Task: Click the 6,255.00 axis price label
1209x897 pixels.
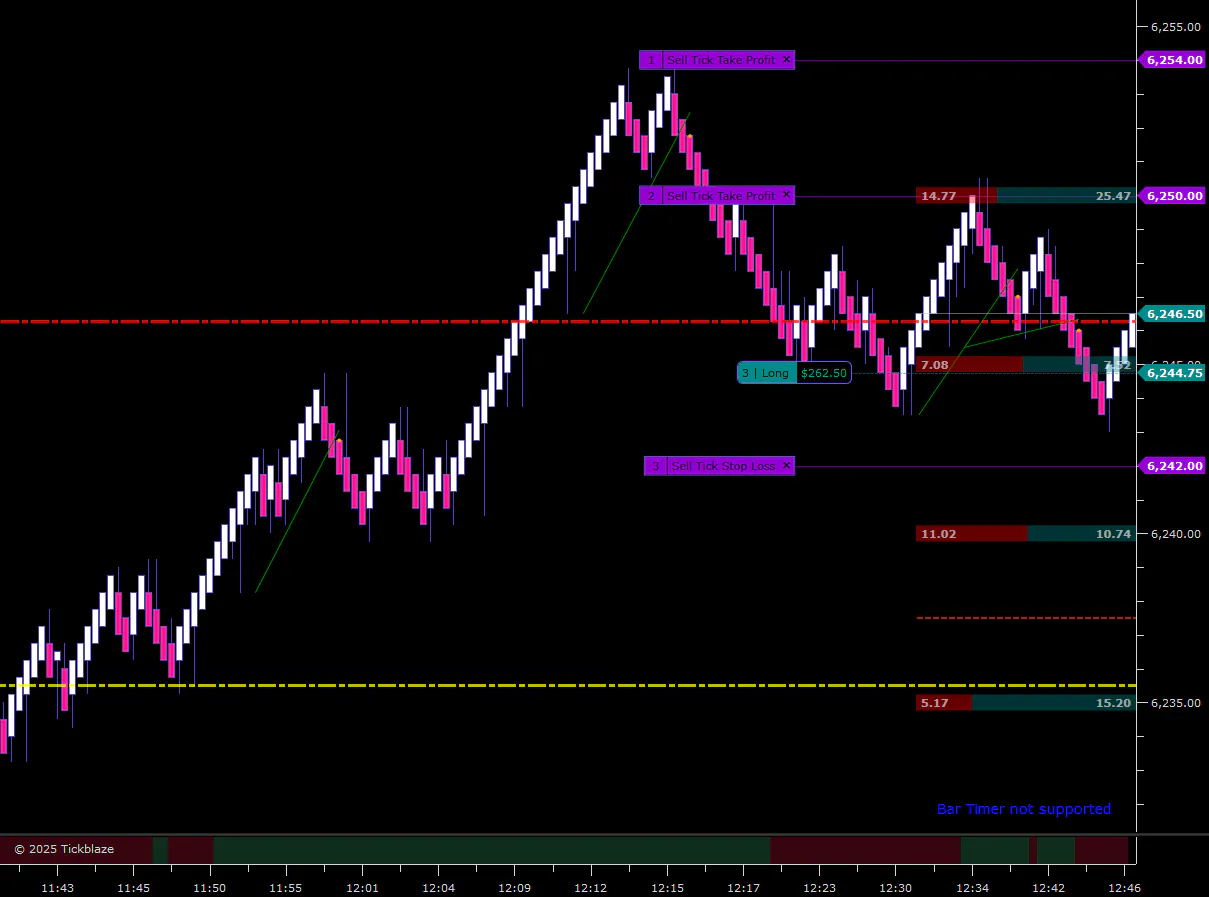Action: point(1175,27)
